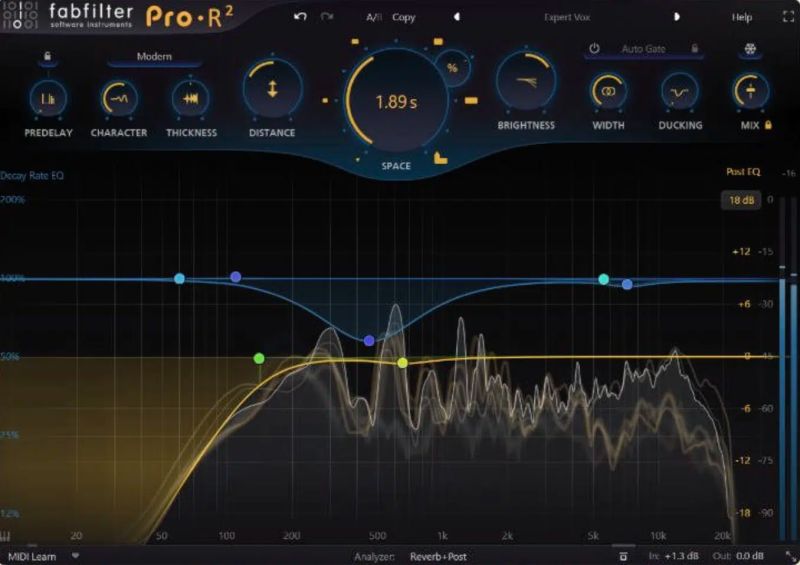The image size is (800, 565).
Task: Click the Copy button
Action: click(x=404, y=17)
